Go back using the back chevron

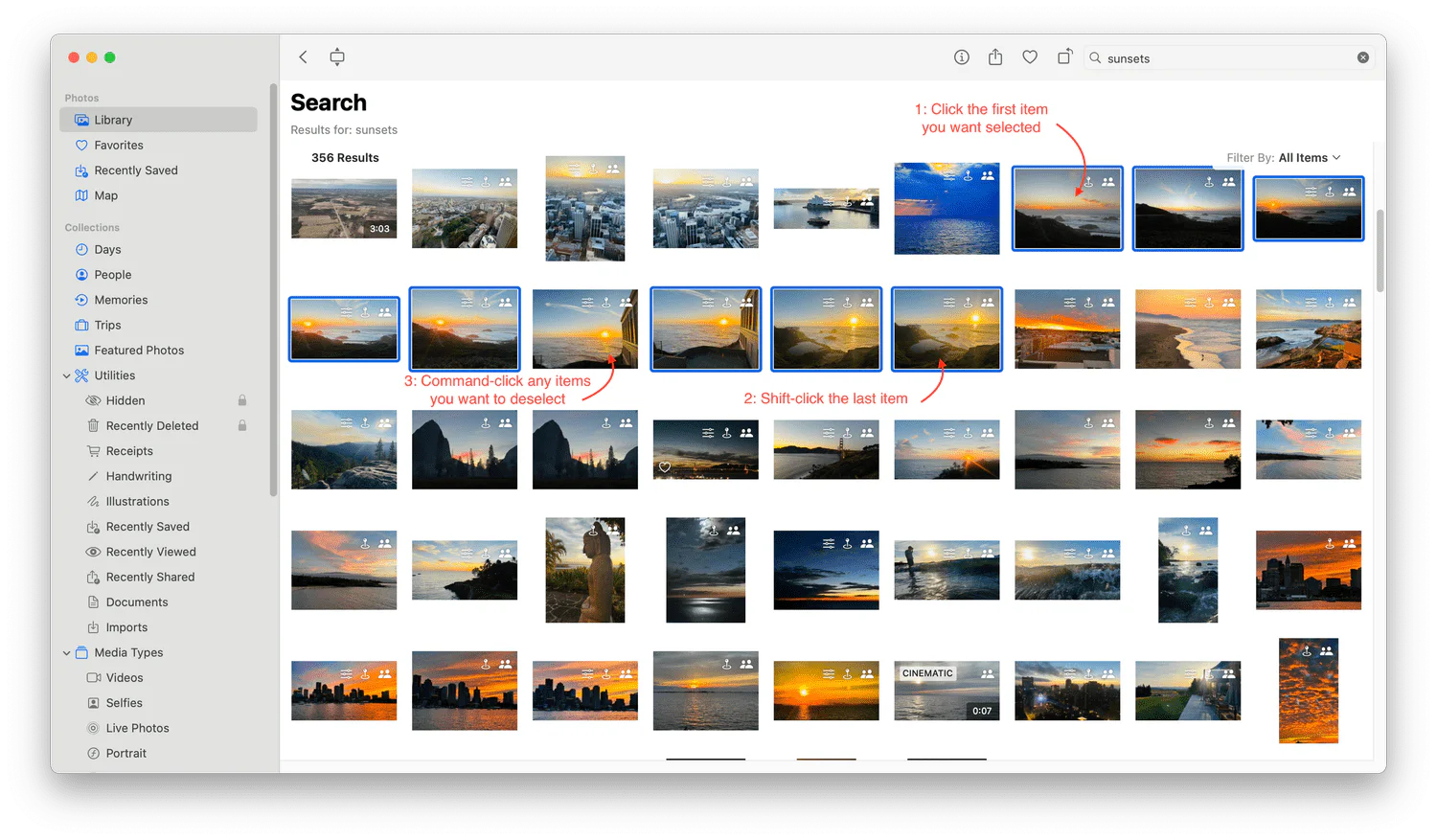[303, 57]
